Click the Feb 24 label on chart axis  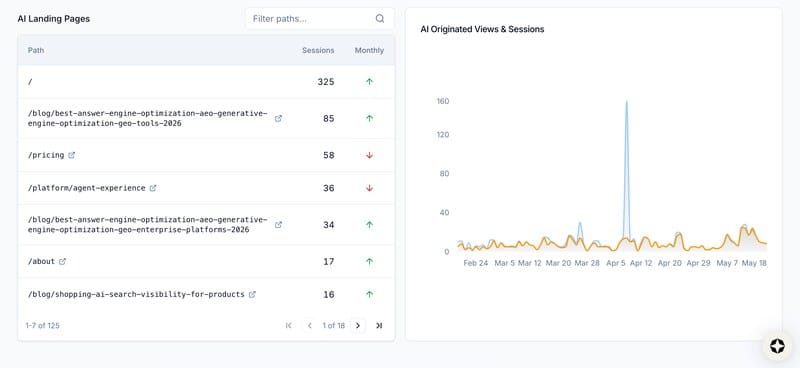coord(476,263)
